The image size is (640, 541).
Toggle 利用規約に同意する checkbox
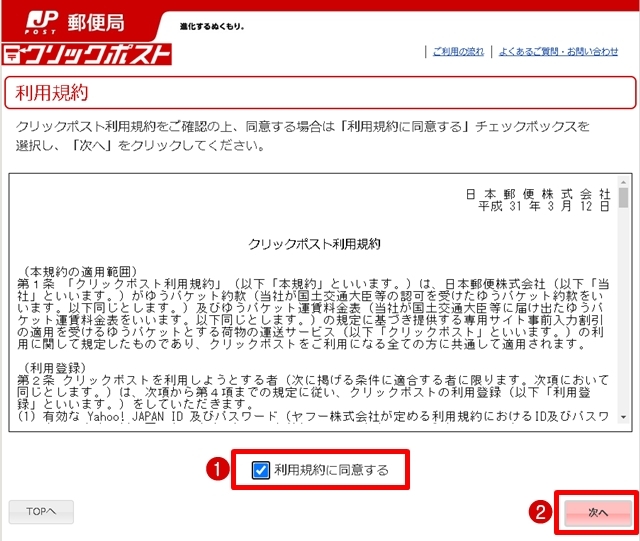(x=260, y=470)
